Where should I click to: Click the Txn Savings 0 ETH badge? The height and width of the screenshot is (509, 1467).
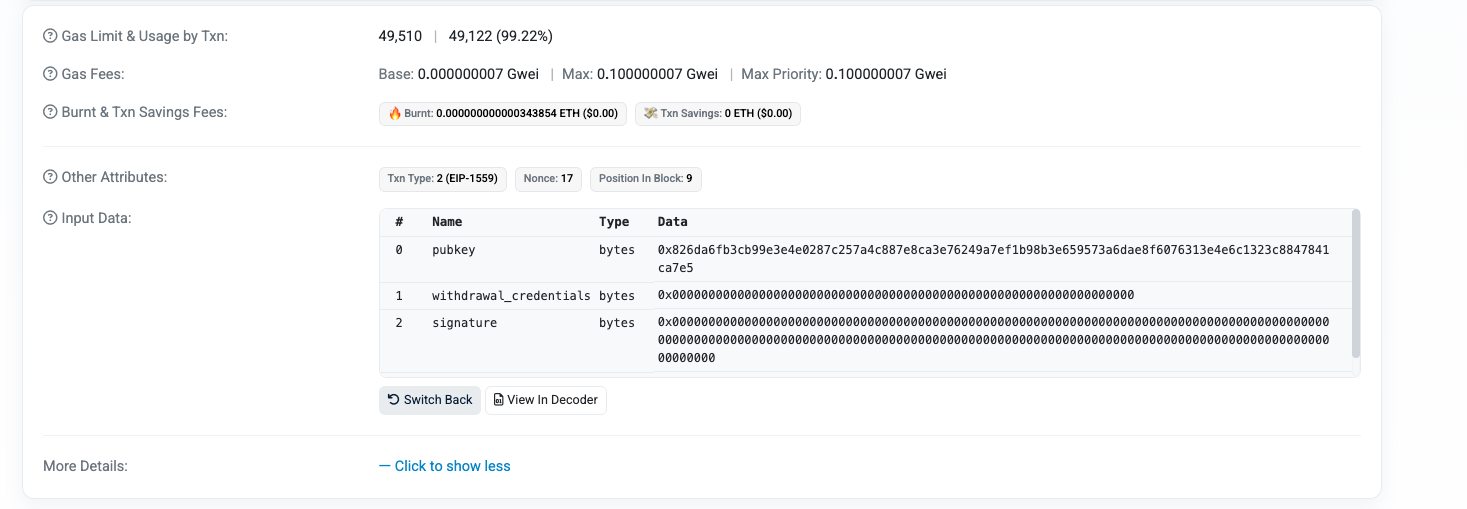pos(718,114)
